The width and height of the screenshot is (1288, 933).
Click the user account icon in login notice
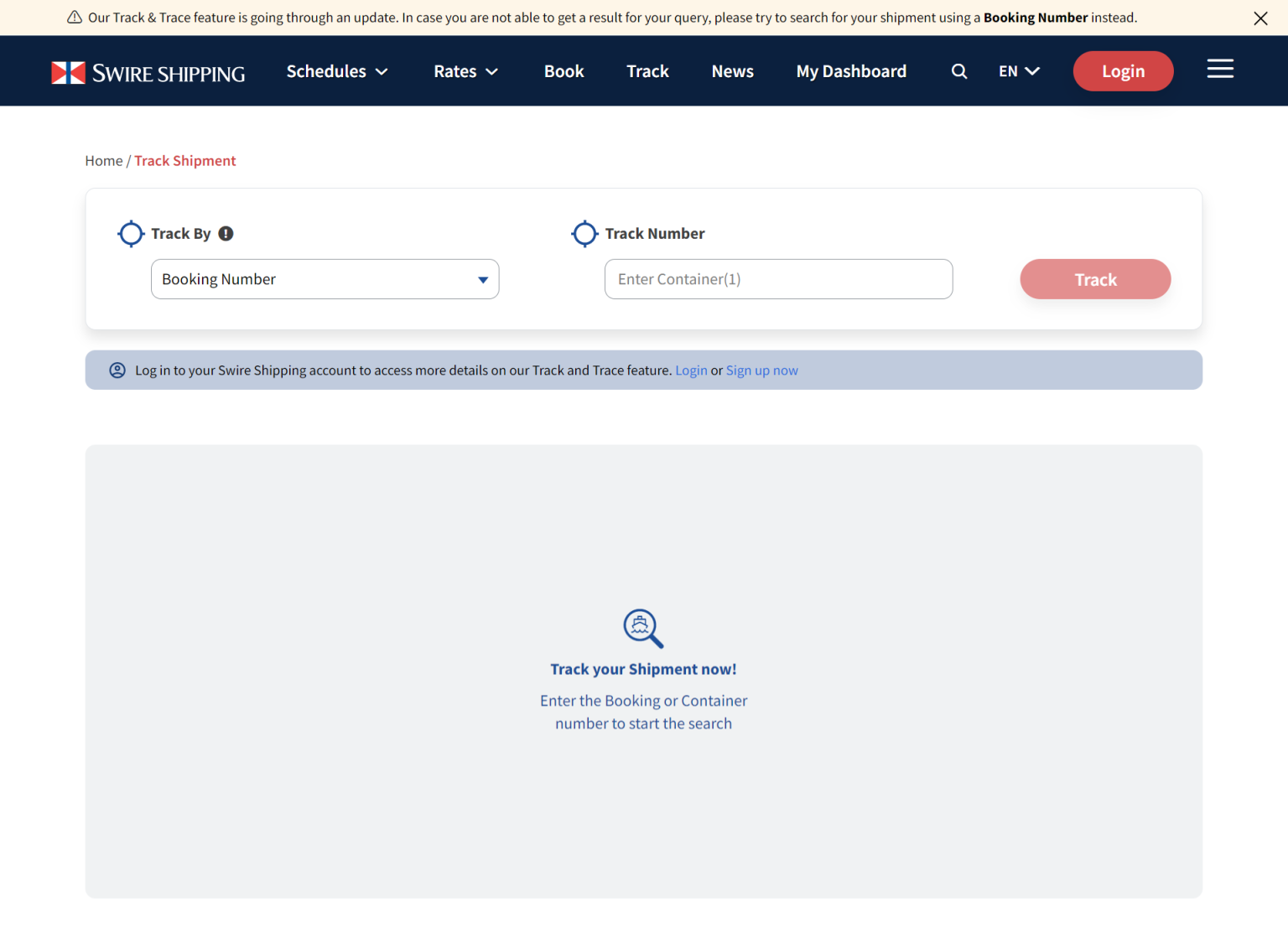118,371
